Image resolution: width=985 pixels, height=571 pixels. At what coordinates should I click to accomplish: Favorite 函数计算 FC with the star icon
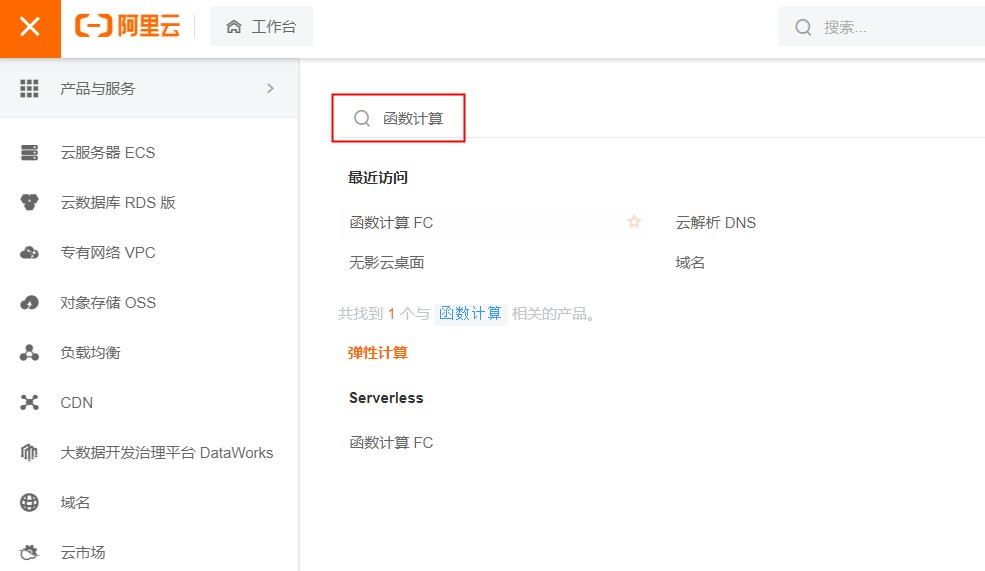pos(634,222)
